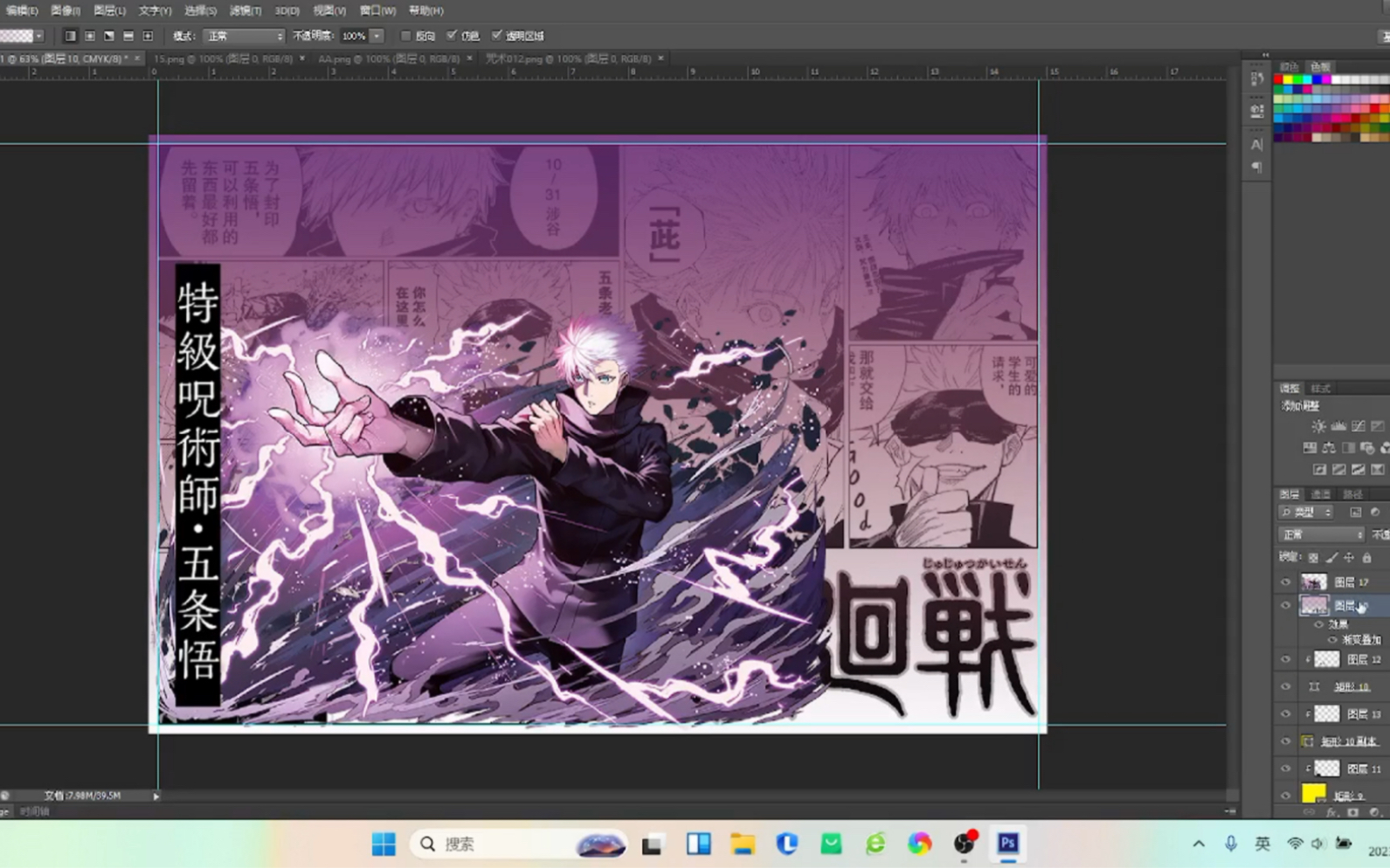Select the angle gradient type icon
This screenshot has height=868, width=1390.
(x=109, y=36)
